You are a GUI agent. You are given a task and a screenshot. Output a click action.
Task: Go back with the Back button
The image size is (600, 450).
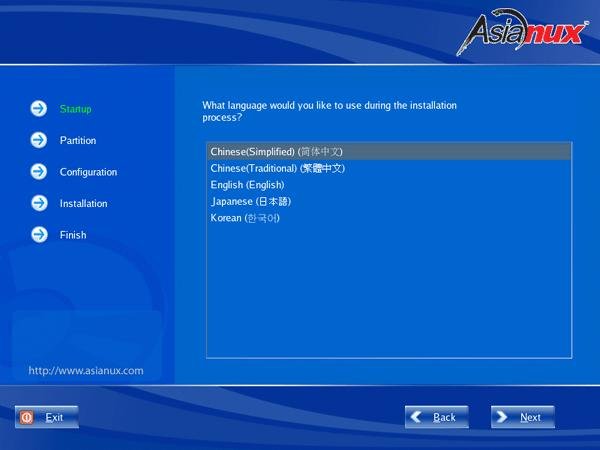437,417
